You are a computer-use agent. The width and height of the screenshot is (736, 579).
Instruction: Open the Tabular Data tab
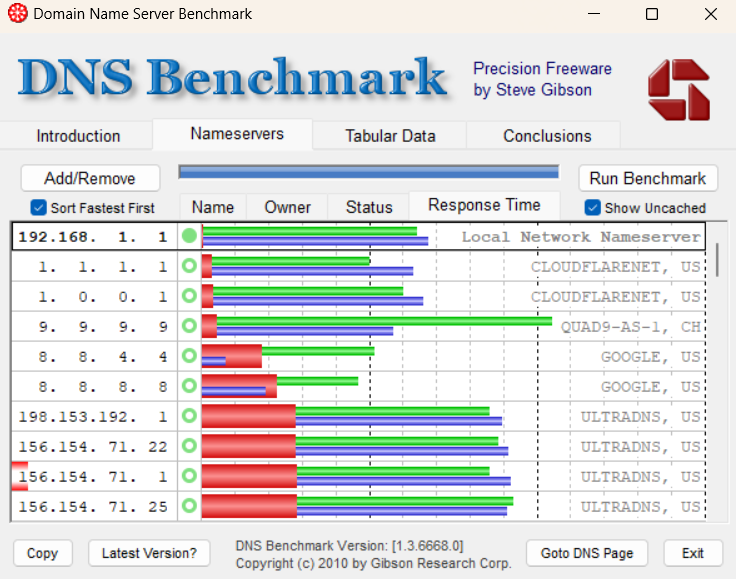390,136
